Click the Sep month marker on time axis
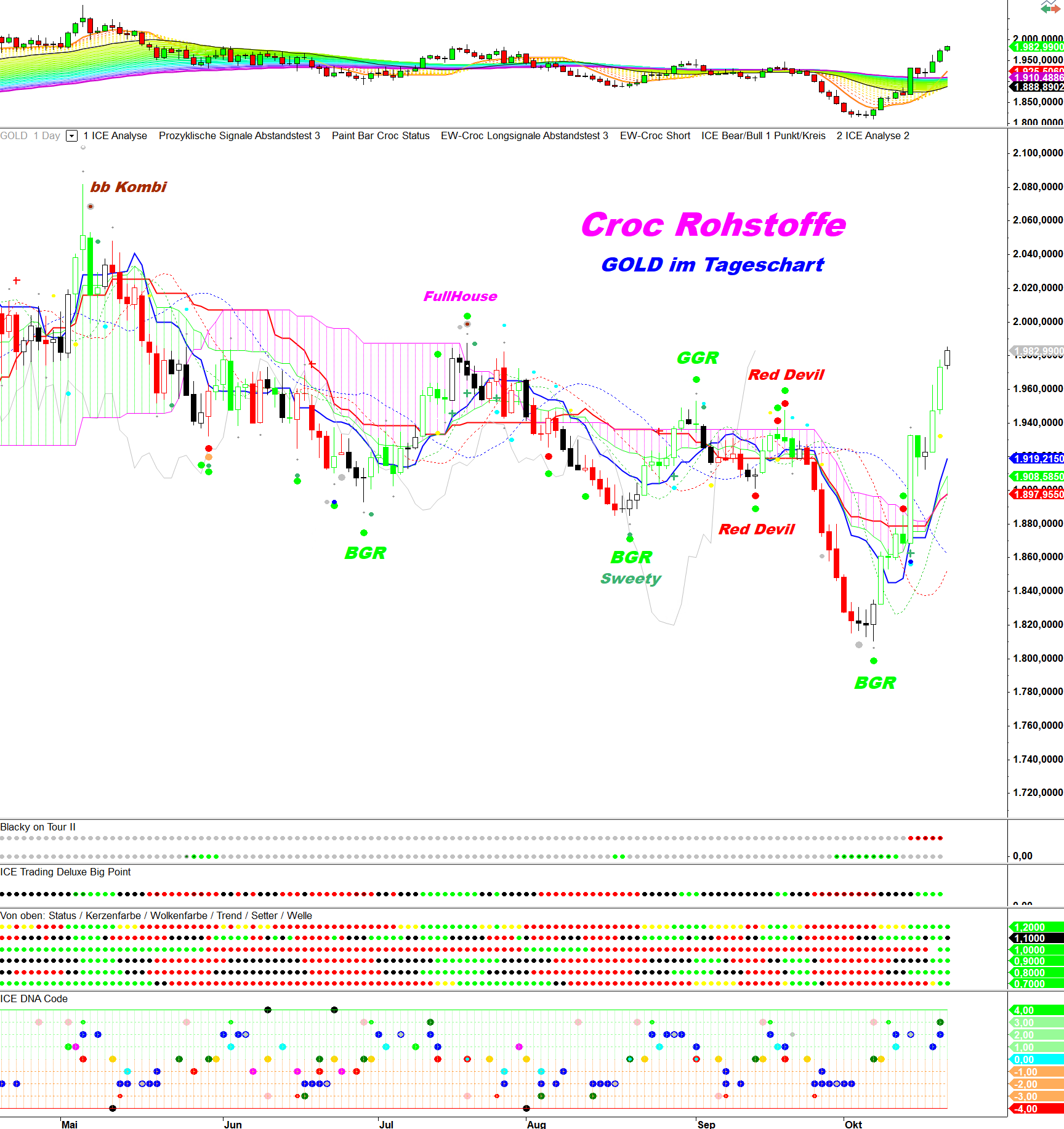 pyautogui.click(x=706, y=1124)
